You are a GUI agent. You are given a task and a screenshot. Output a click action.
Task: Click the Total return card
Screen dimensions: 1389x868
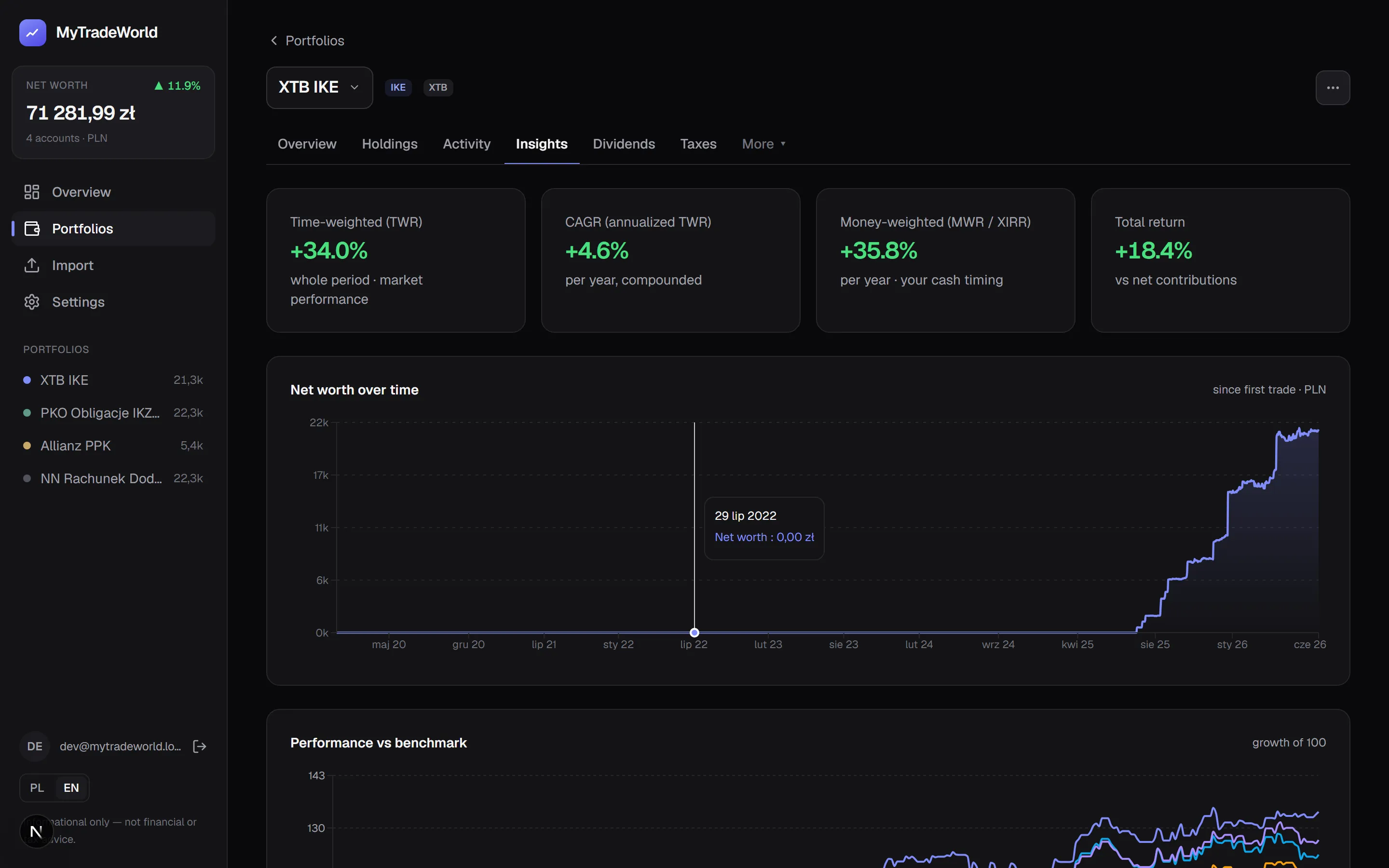[x=1220, y=260]
